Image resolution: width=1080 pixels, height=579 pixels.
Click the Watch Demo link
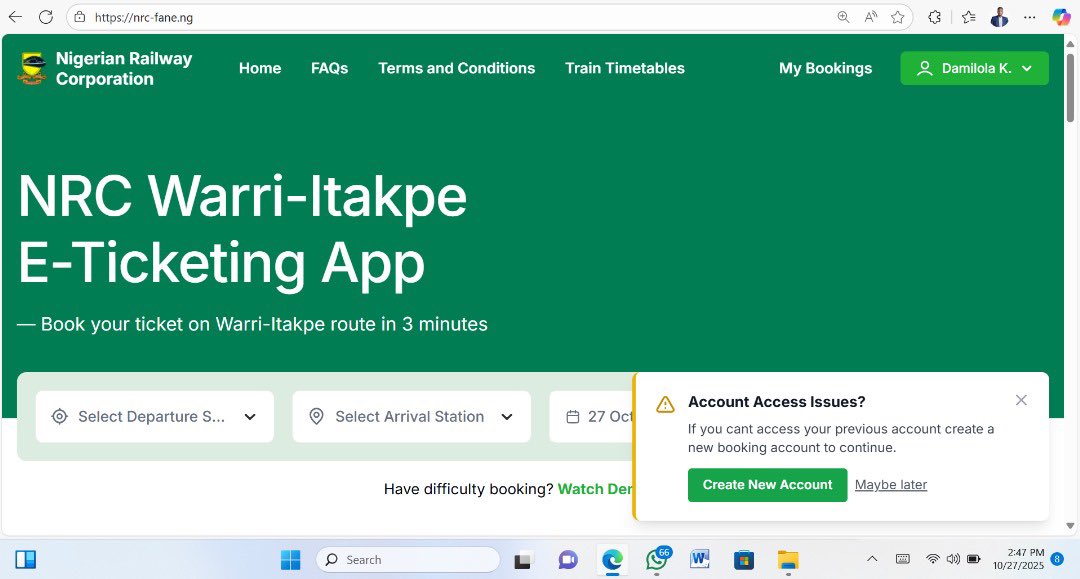tap(595, 489)
